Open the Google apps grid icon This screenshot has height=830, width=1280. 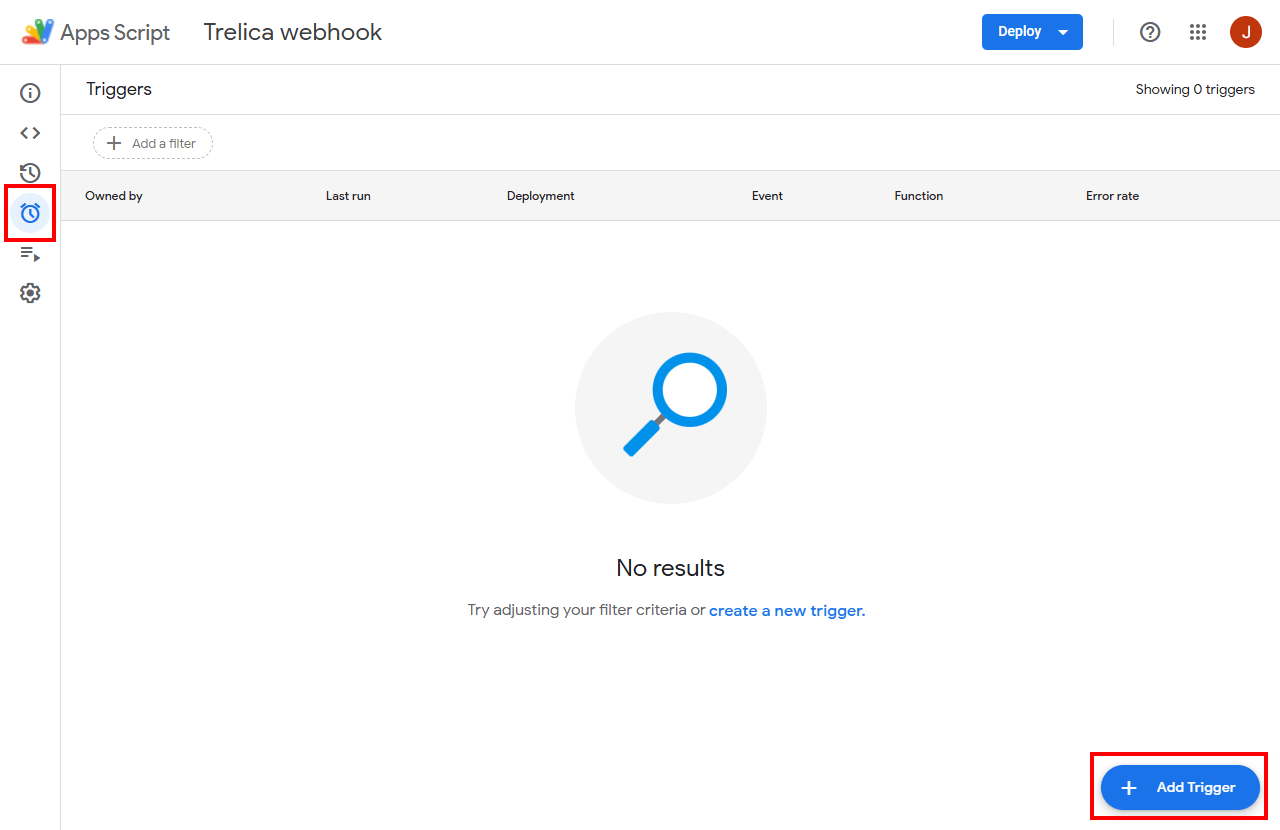pos(1198,32)
